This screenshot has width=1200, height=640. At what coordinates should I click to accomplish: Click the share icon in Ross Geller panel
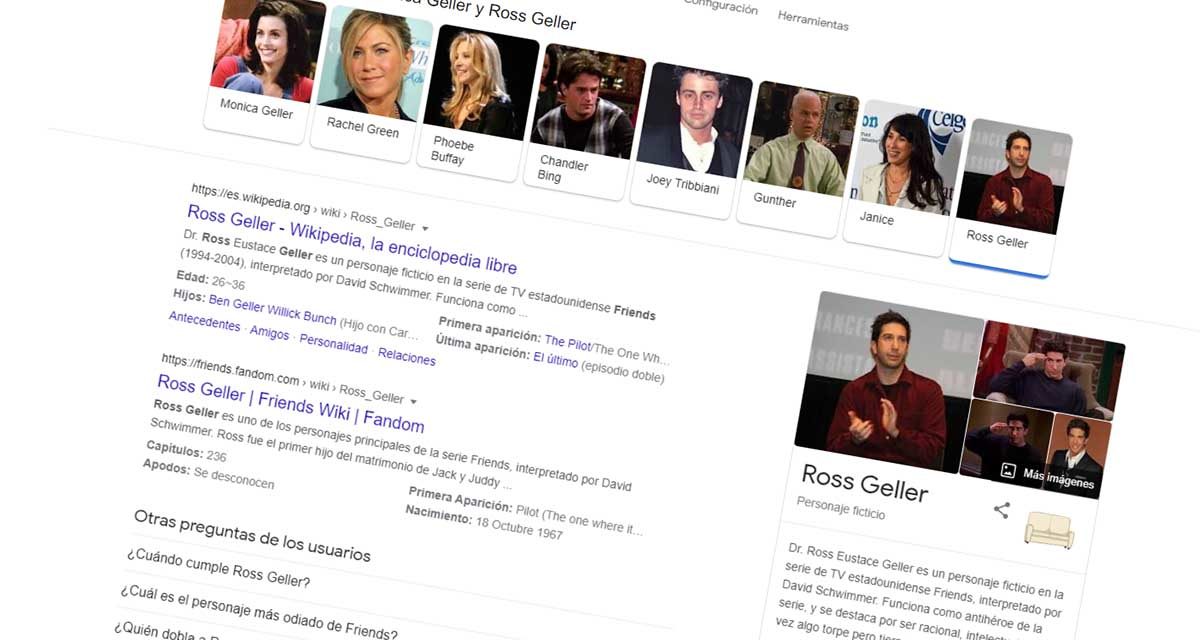point(1001,510)
